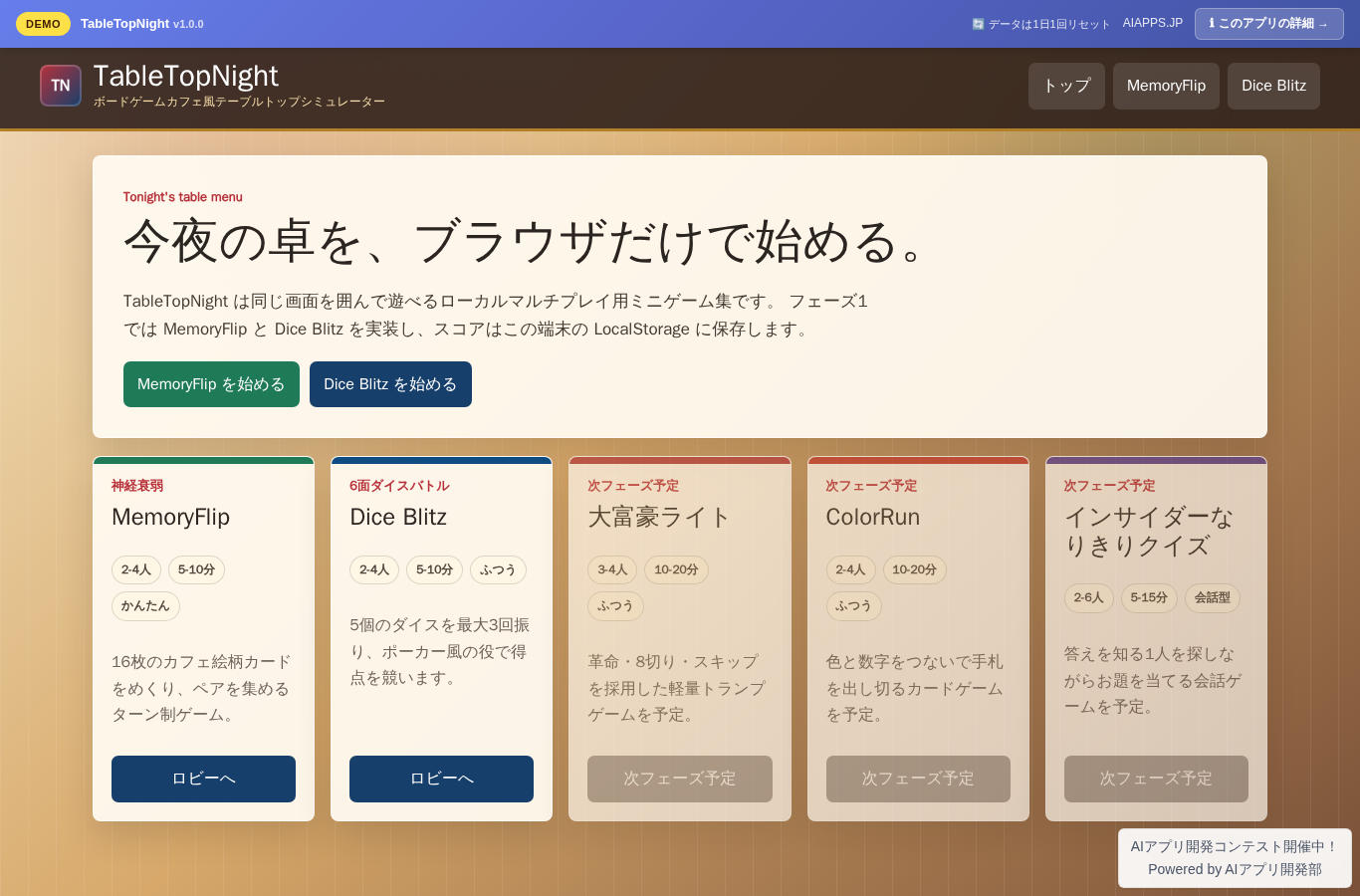Click the かんたん tag on MemoryFlip

(145, 606)
